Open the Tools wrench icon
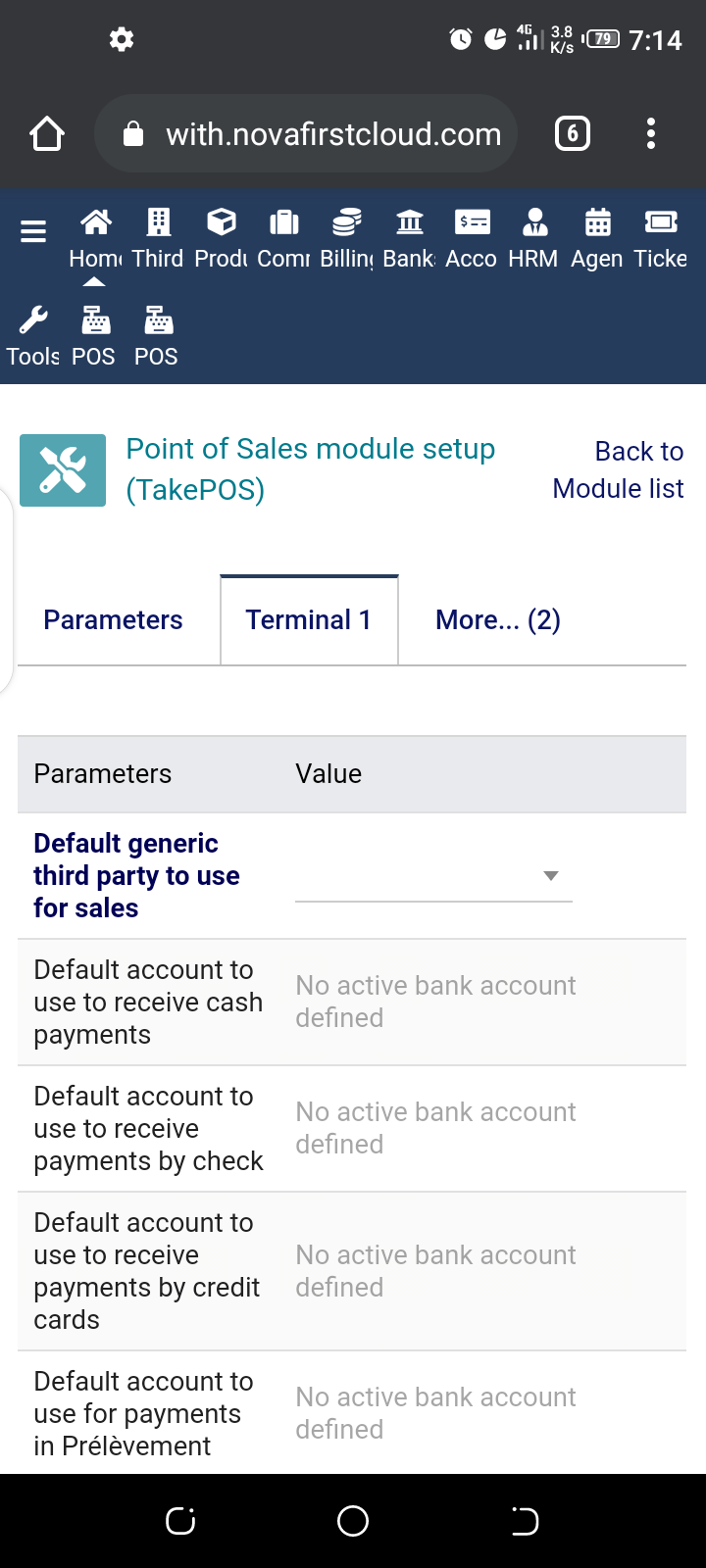 coord(33,320)
